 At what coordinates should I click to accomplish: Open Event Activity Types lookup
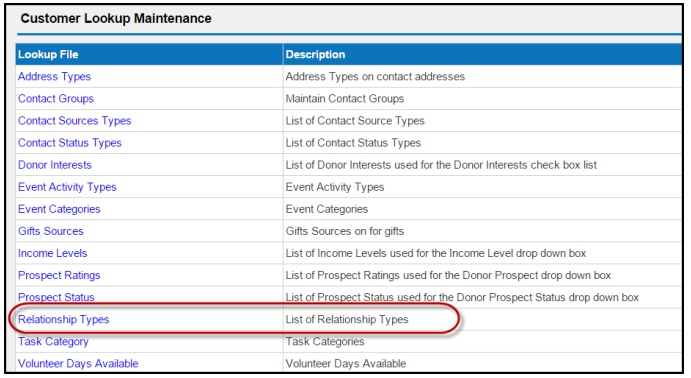click(x=67, y=187)
